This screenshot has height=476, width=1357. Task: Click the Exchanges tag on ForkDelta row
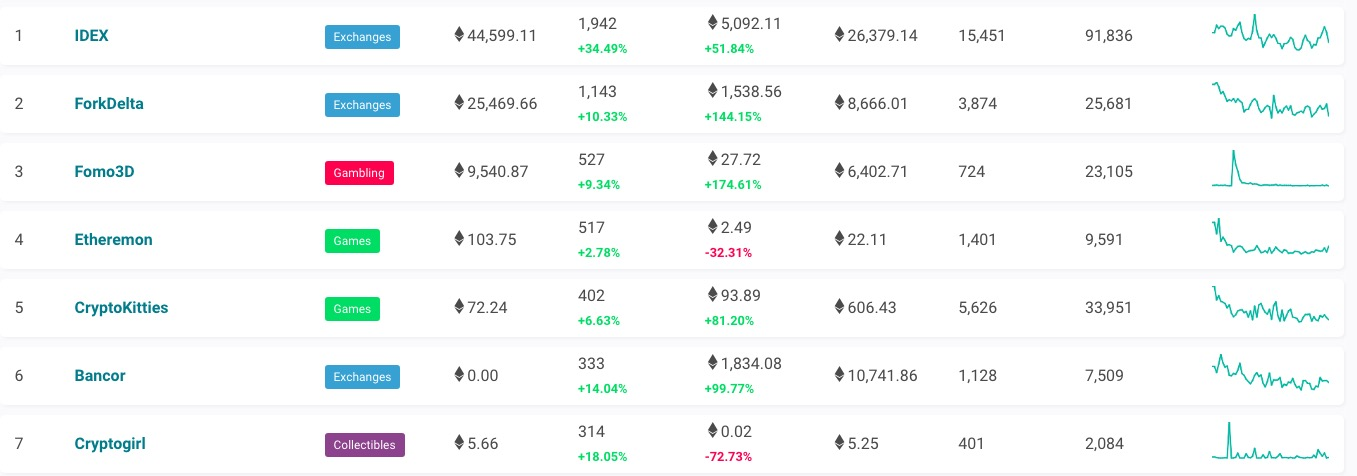point(362,105)
